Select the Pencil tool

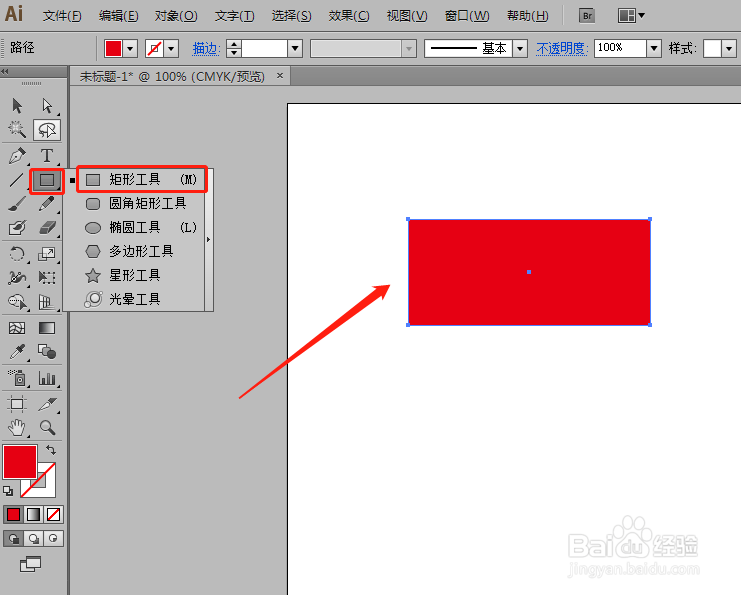47,204
